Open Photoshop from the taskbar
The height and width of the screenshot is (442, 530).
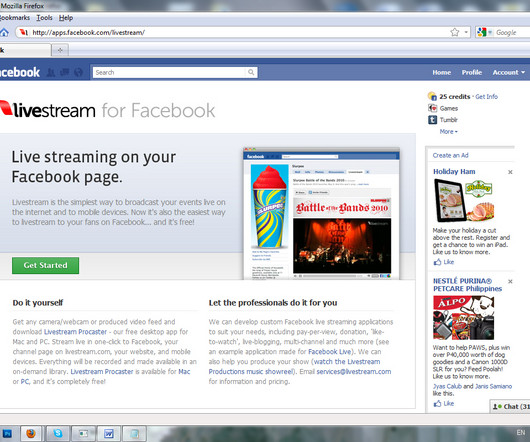[6, 434]
